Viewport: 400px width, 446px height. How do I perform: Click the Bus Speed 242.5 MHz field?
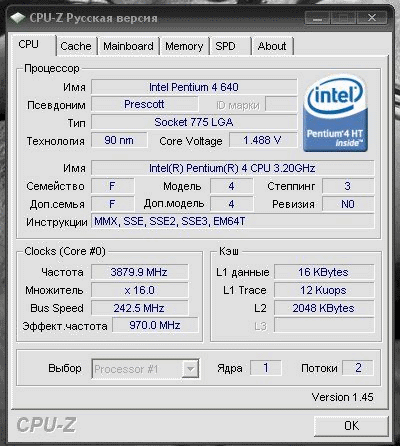coord(139,308)
